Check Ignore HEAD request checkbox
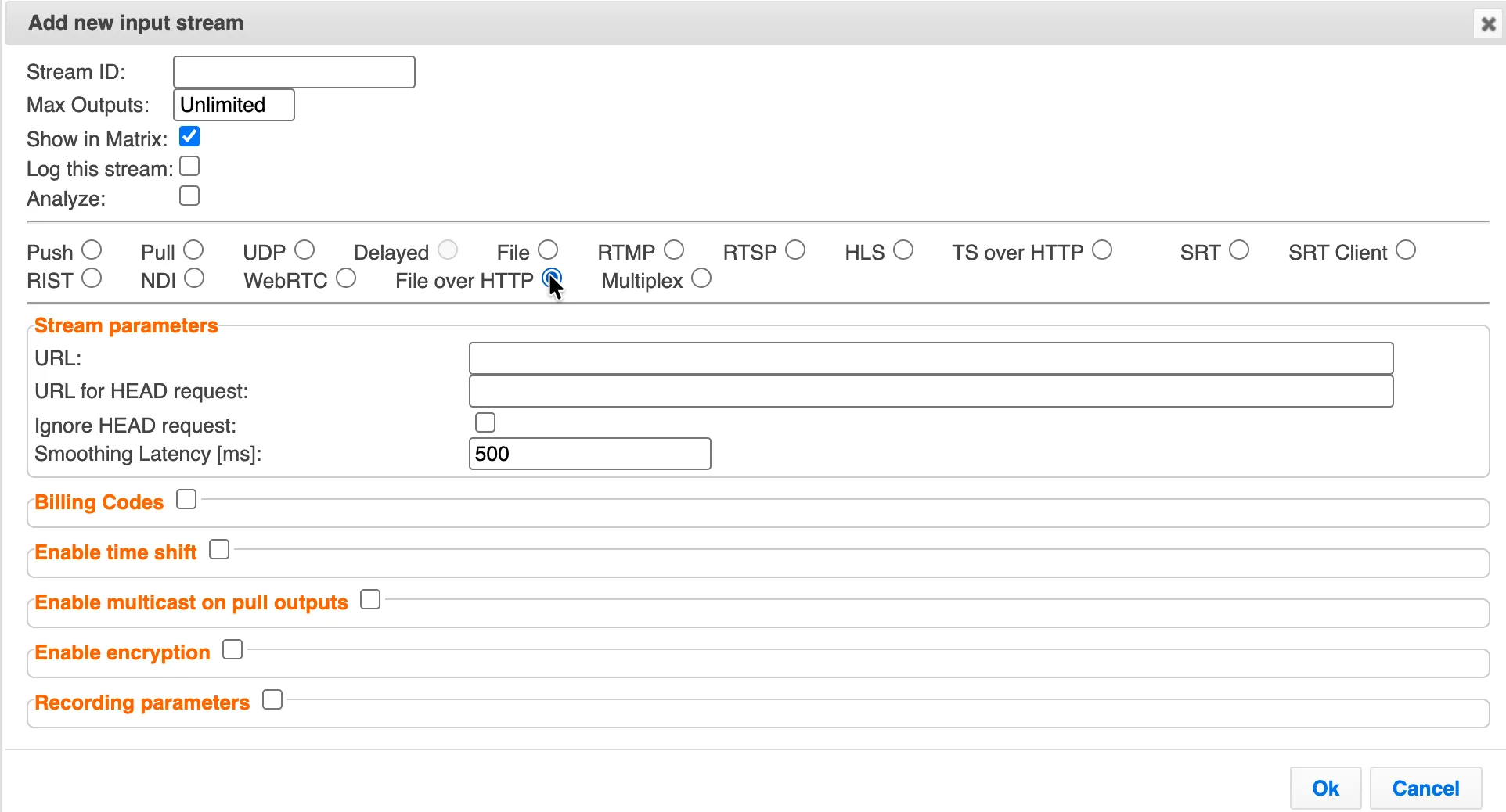Viewport: 1506px width, 812px height. 485,422
